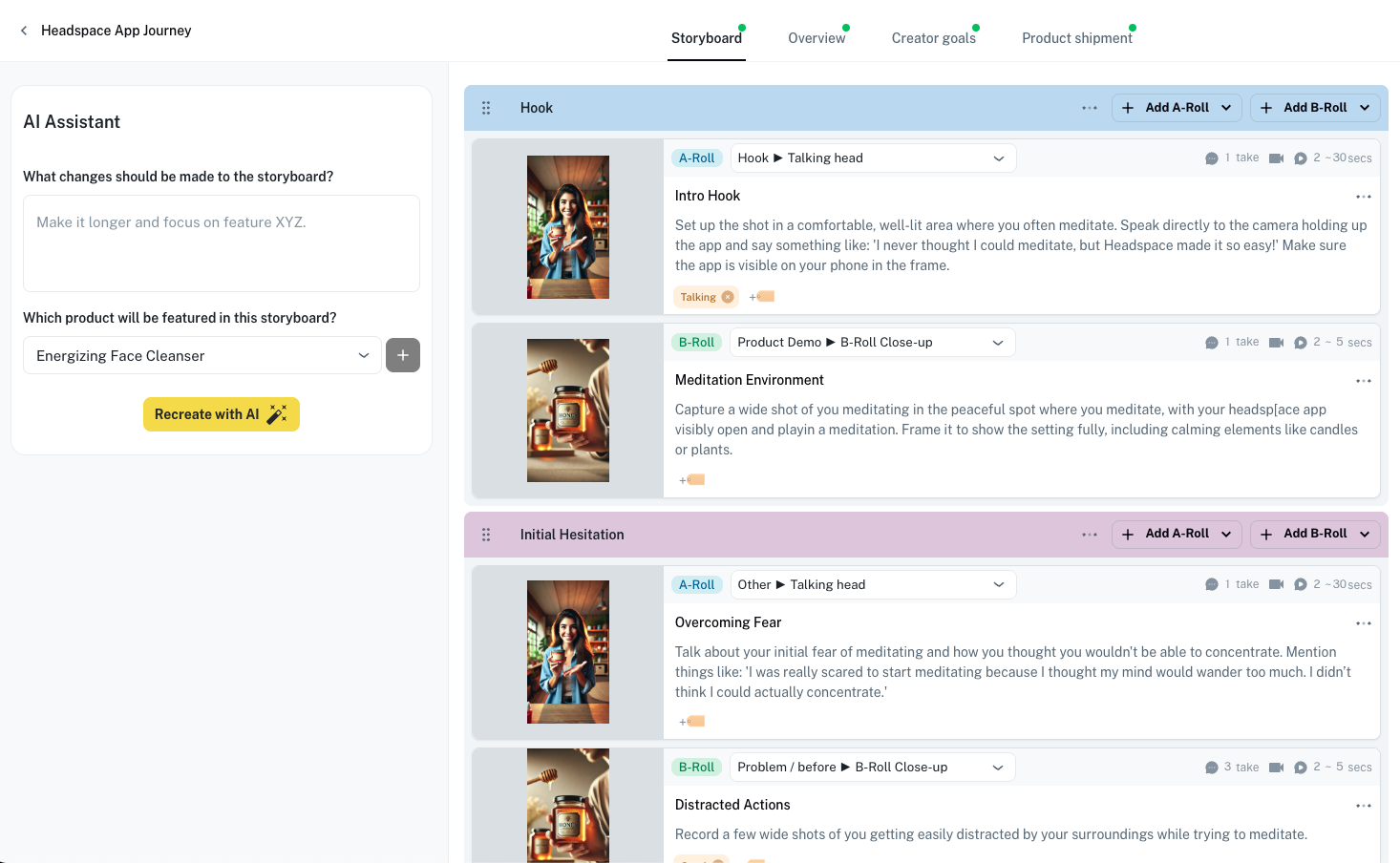
Task: Click the A-Roll badge on Intro Hook
Action: (x=696, y=158)
